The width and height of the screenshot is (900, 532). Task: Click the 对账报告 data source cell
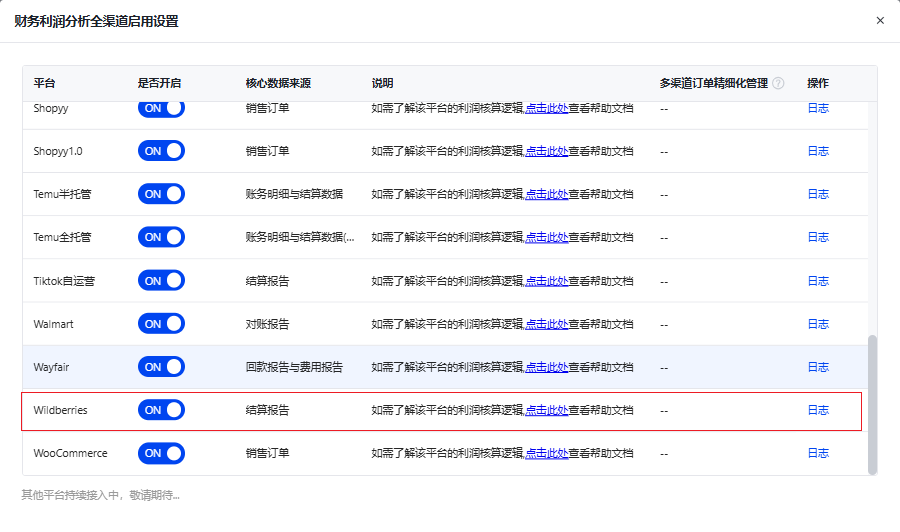267,324
